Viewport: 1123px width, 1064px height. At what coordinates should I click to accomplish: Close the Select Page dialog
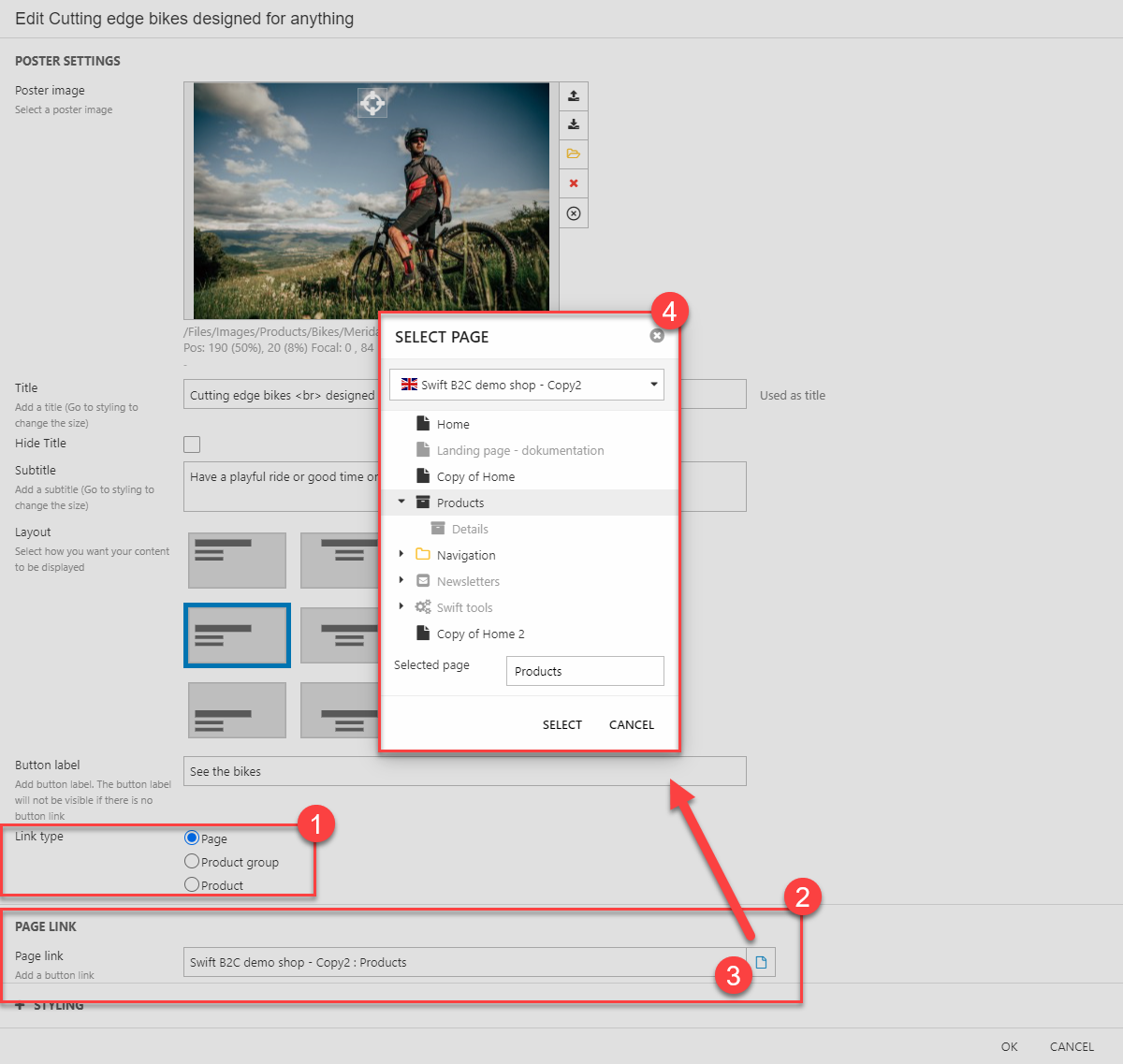tap(657, 335)
